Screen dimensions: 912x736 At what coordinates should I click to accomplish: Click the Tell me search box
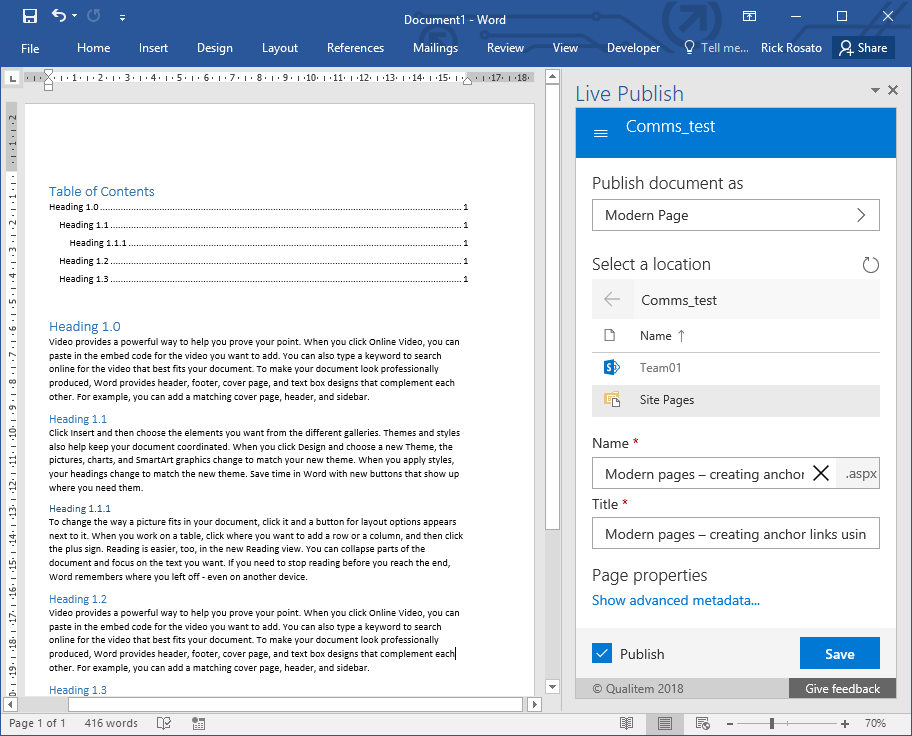tap(717, 48)
